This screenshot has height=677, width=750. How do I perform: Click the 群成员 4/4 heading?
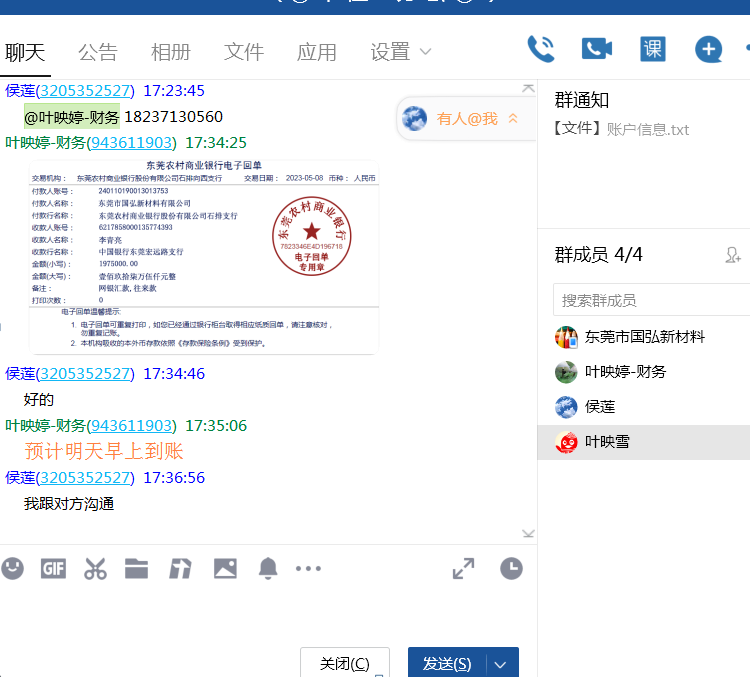598,255
